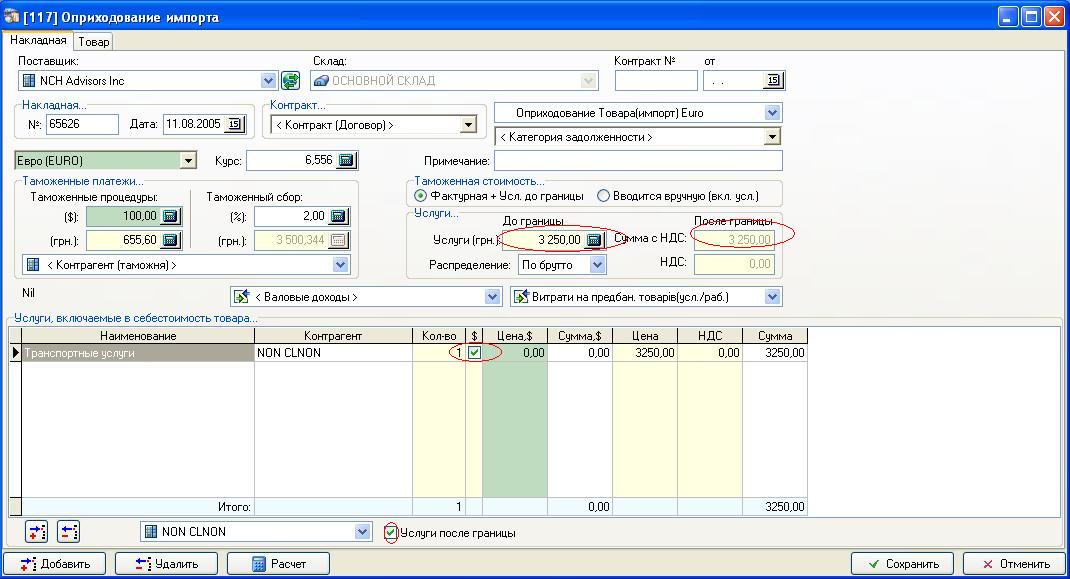Open calculator for customs procedures dollar amount
This screenshot has height=579, width=1070.
pyautogui.click(x=170, y=216)
